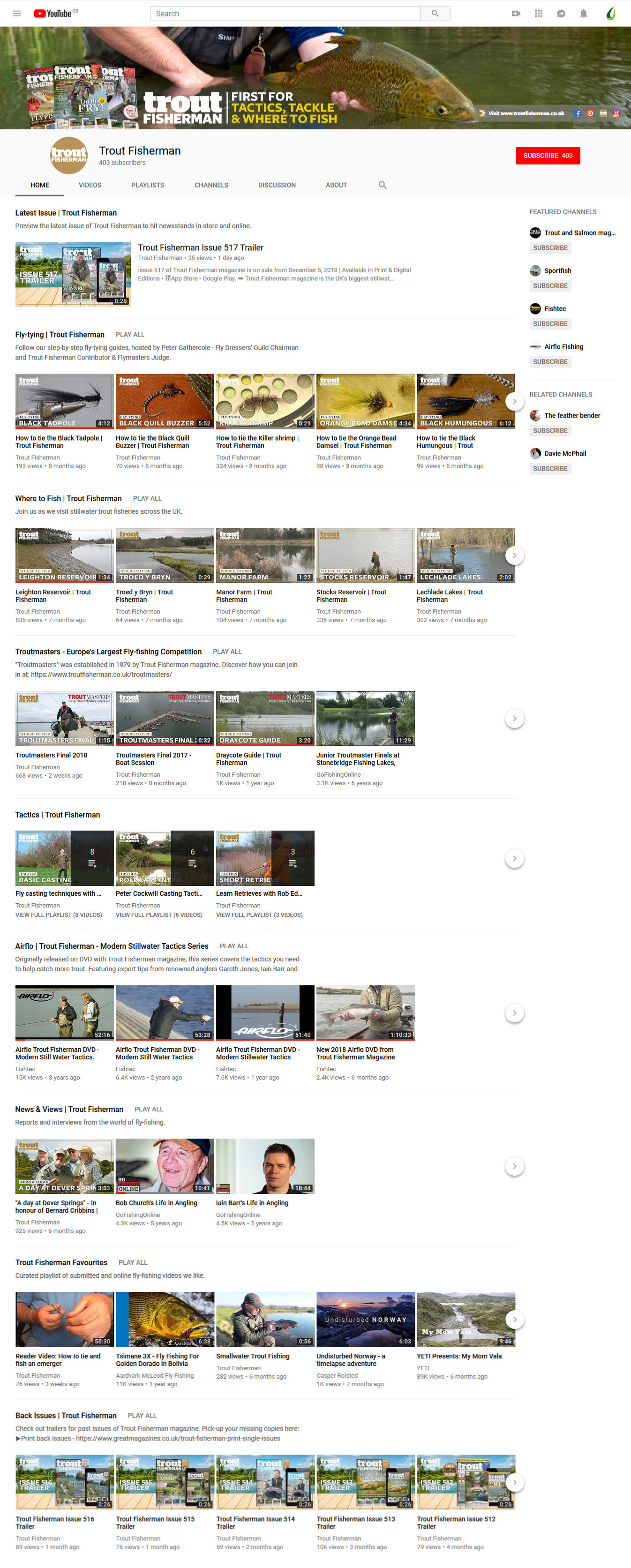The image size is (631, 1568).
Task: Open the hamburger guide menu
Action: [x=17, y=14]
